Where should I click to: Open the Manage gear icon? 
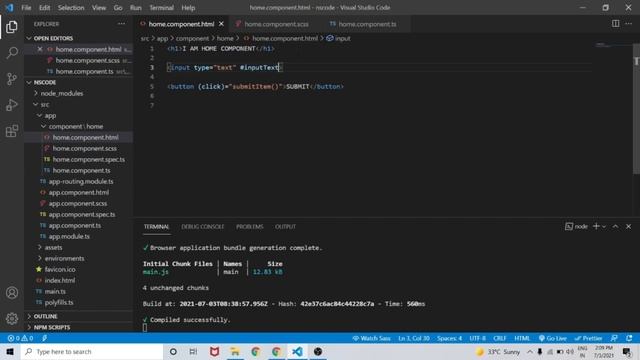click(x=12, y=318)
